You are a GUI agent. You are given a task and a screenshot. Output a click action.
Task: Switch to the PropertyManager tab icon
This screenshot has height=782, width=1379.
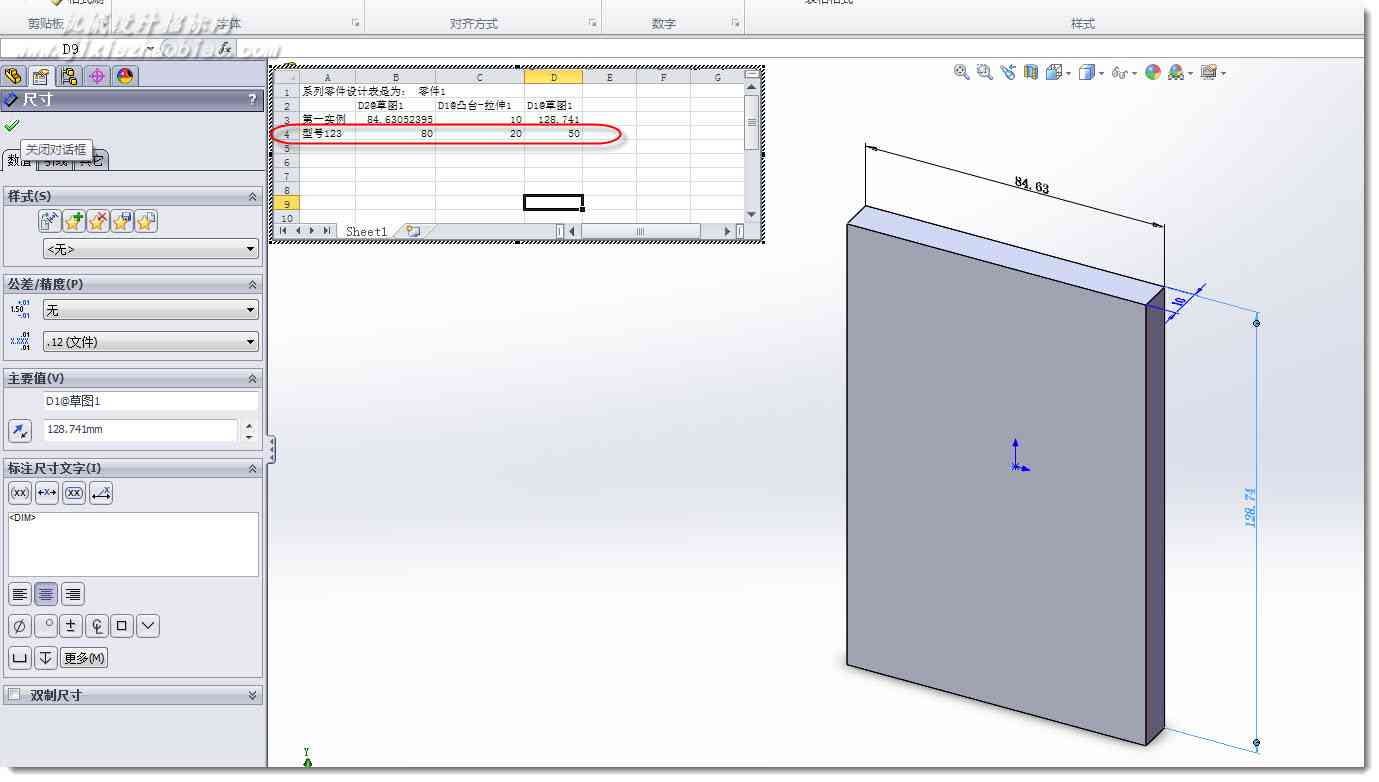click(x=41, y=76)
